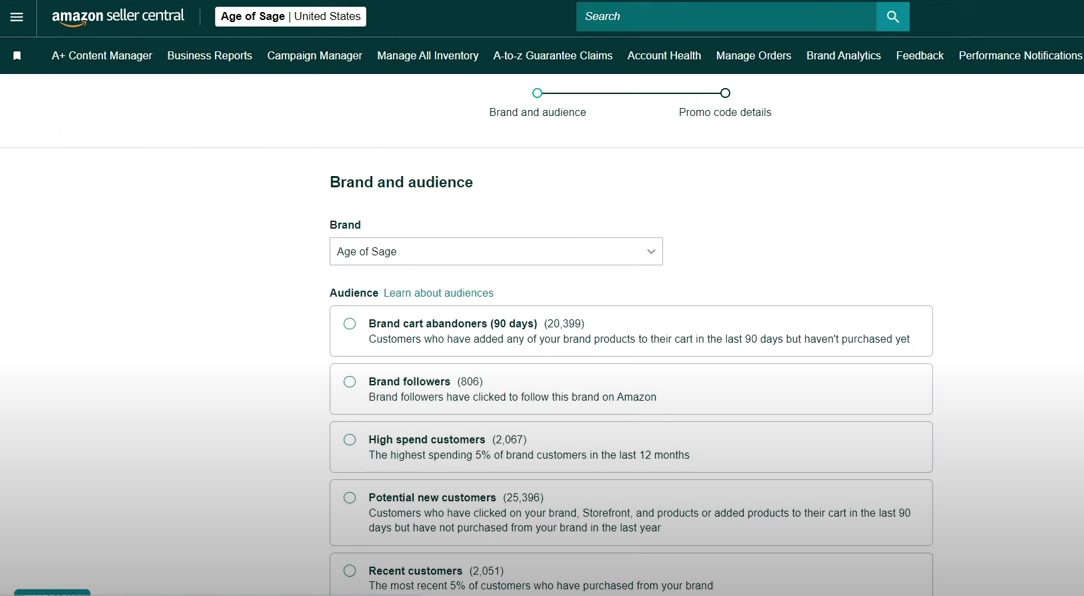Click the bookmark flag icon
This screenshot has height=596, width=1084.
click(x=17, y=55)
